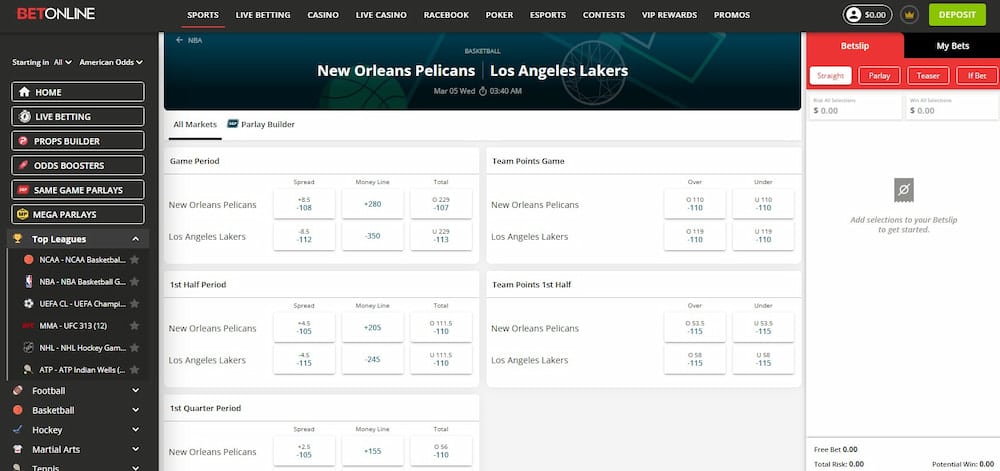Favorite the ATP Indian Wells star

pos(135,369)
